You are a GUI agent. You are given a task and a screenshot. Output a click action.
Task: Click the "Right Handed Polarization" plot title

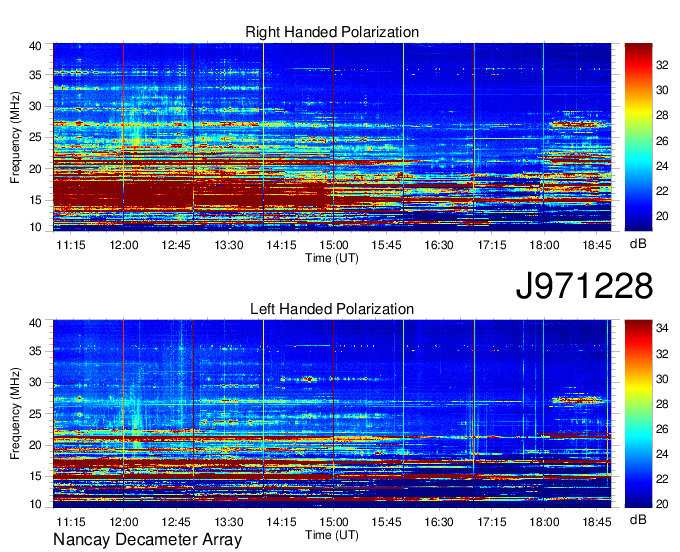[x=332, y=32]
